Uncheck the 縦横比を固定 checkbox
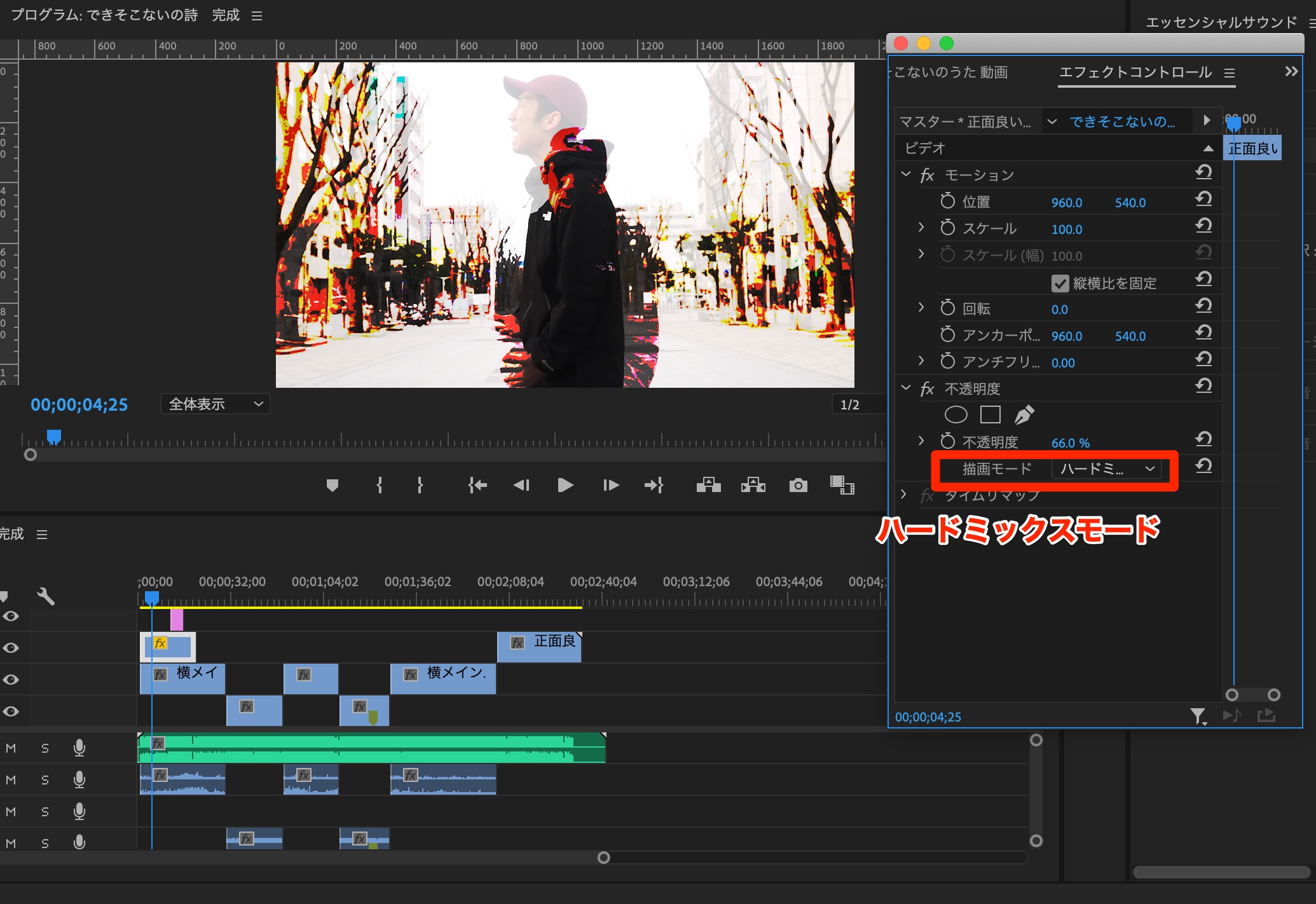 tap(1060, 284)
